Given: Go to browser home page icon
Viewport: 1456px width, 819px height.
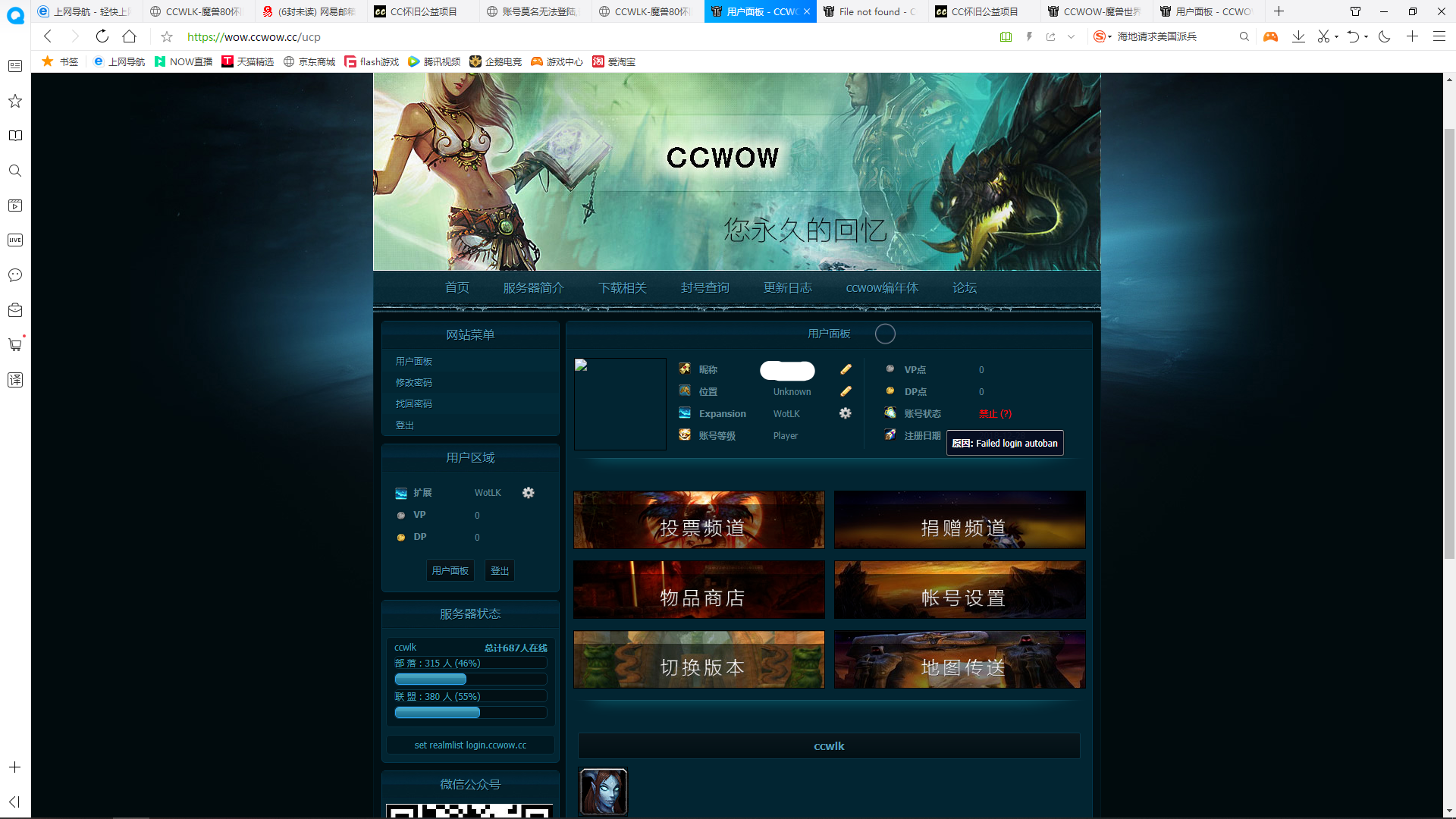Looking at the screenshot, I should coord(130,36).
